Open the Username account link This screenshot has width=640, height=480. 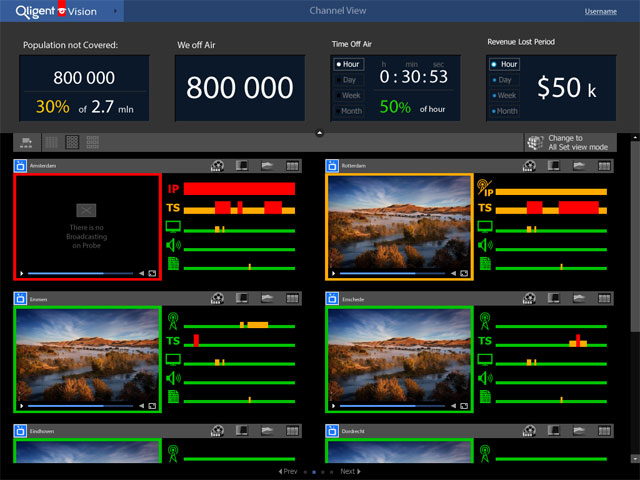coord(600,11)
